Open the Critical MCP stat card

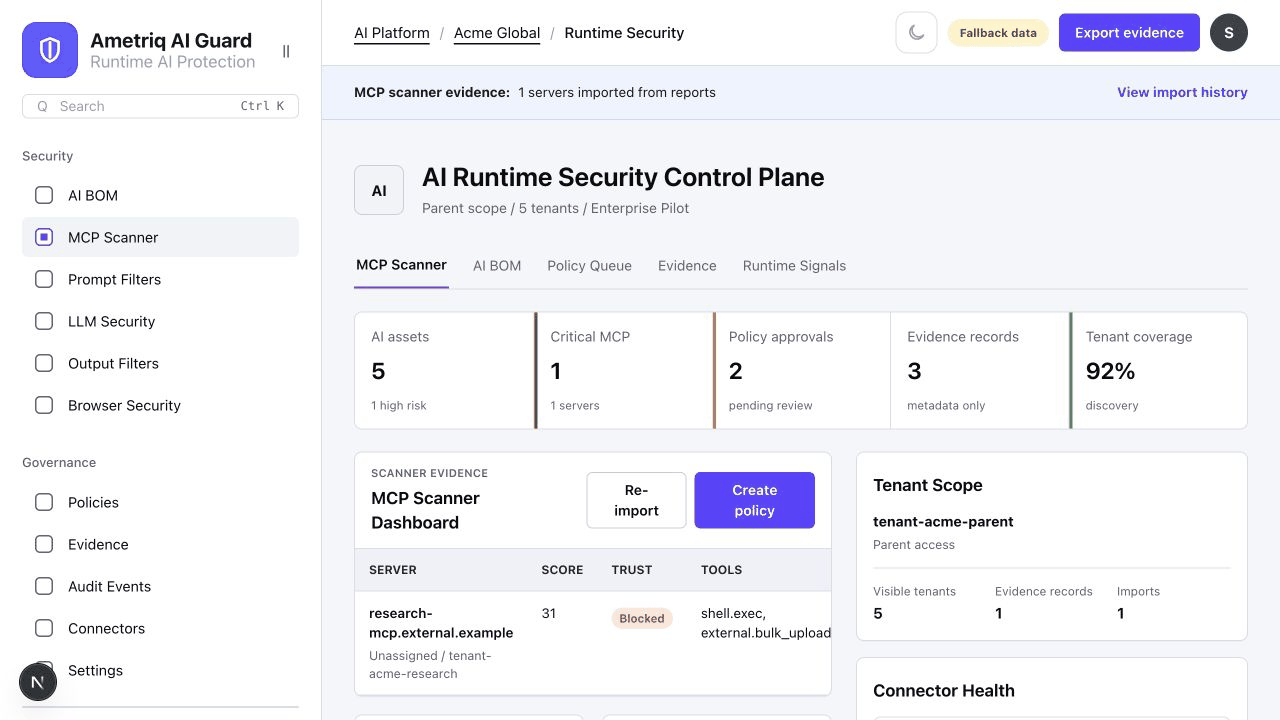[x=624, y=370]
